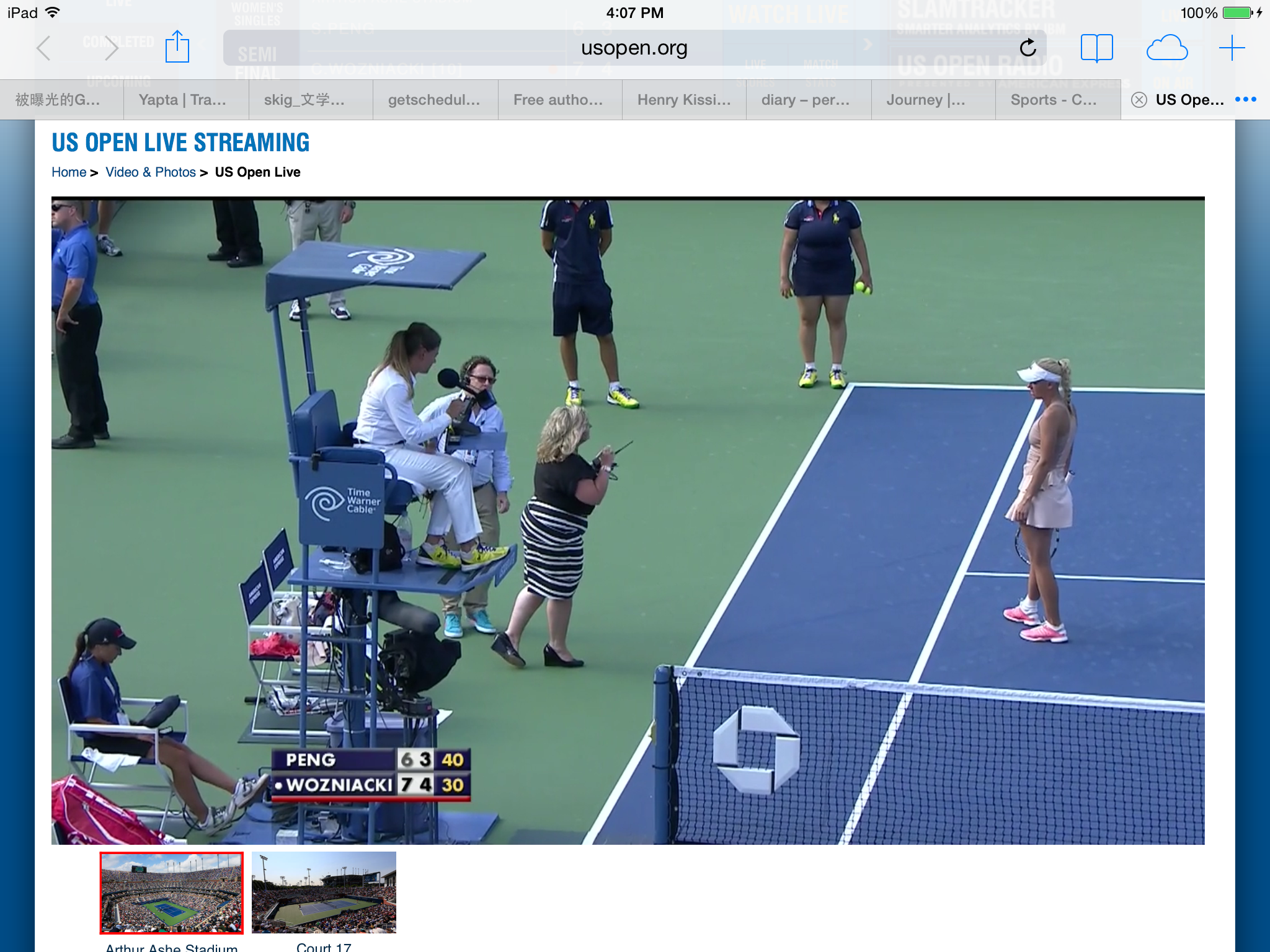Select Arthur Ashe Stadium stream thumbnail
The image size is (1270, 952).
coord(172,892)
